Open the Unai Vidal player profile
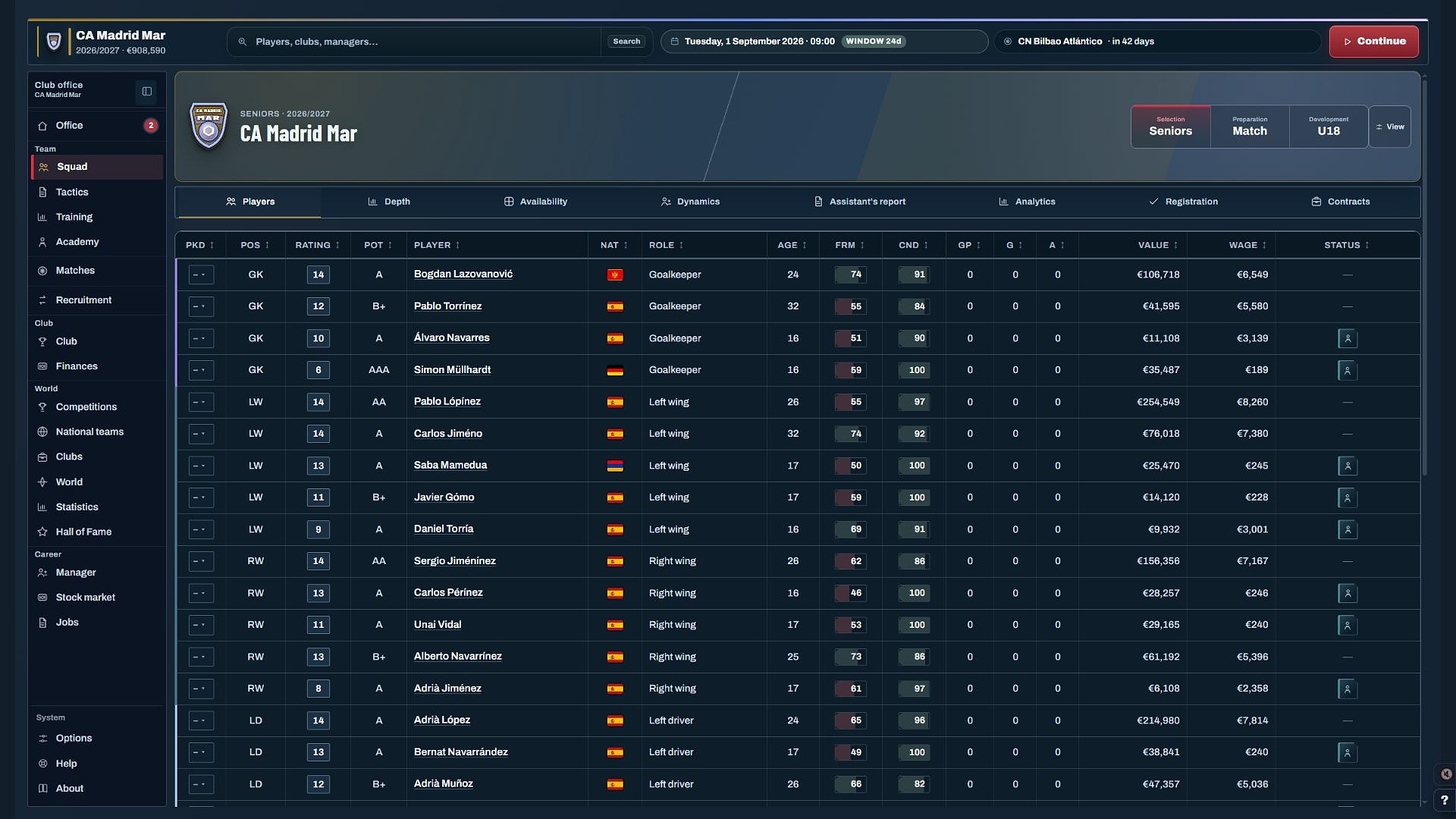Screen dimensions: 1456x819 click(438, 625)
